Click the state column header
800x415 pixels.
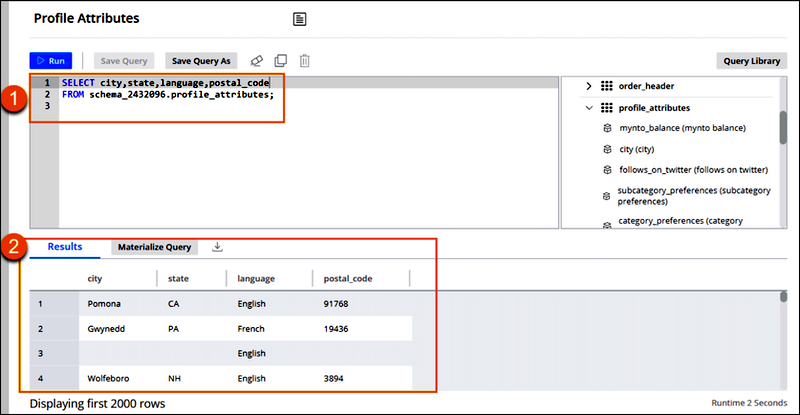(178, 279)
